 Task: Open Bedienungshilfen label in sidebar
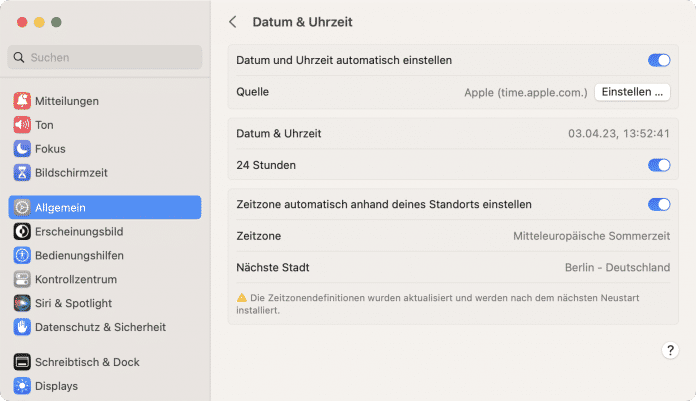pyautogui.click(x=79, y=255)
